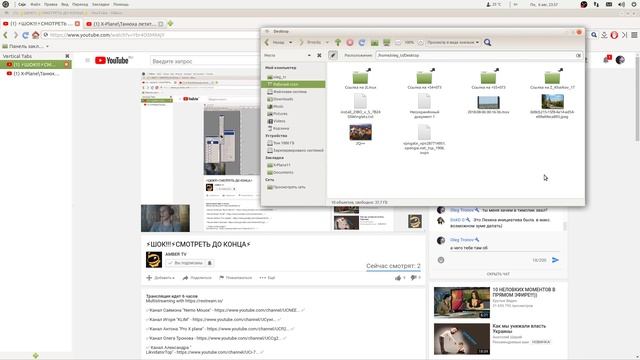Open the file manager's Back history dropdown arrow
Viewport: 640px width, 360px height.
(x=291, y=42)
